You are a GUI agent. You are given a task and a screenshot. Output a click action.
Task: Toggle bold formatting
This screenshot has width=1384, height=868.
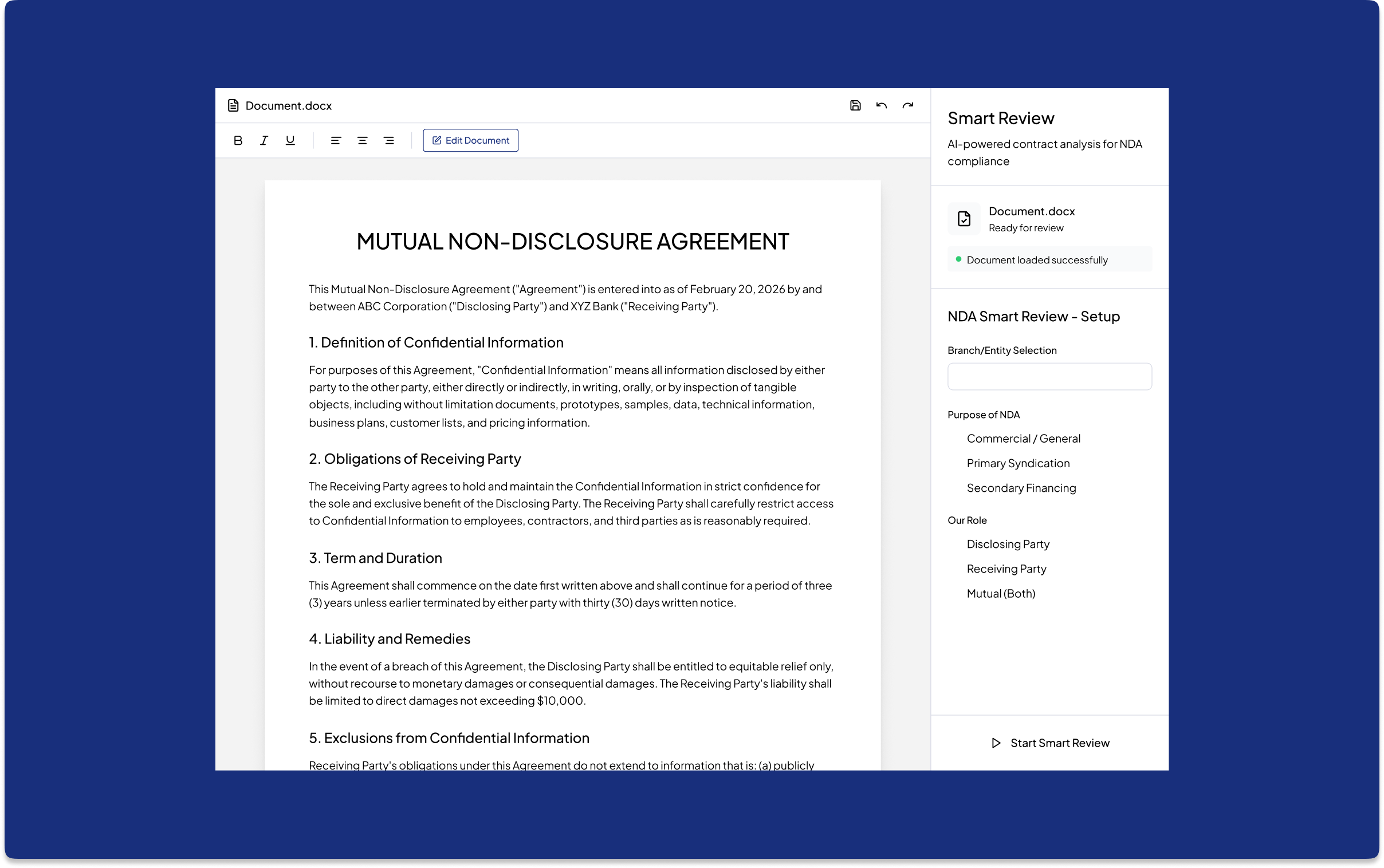[x=238, y=140]
